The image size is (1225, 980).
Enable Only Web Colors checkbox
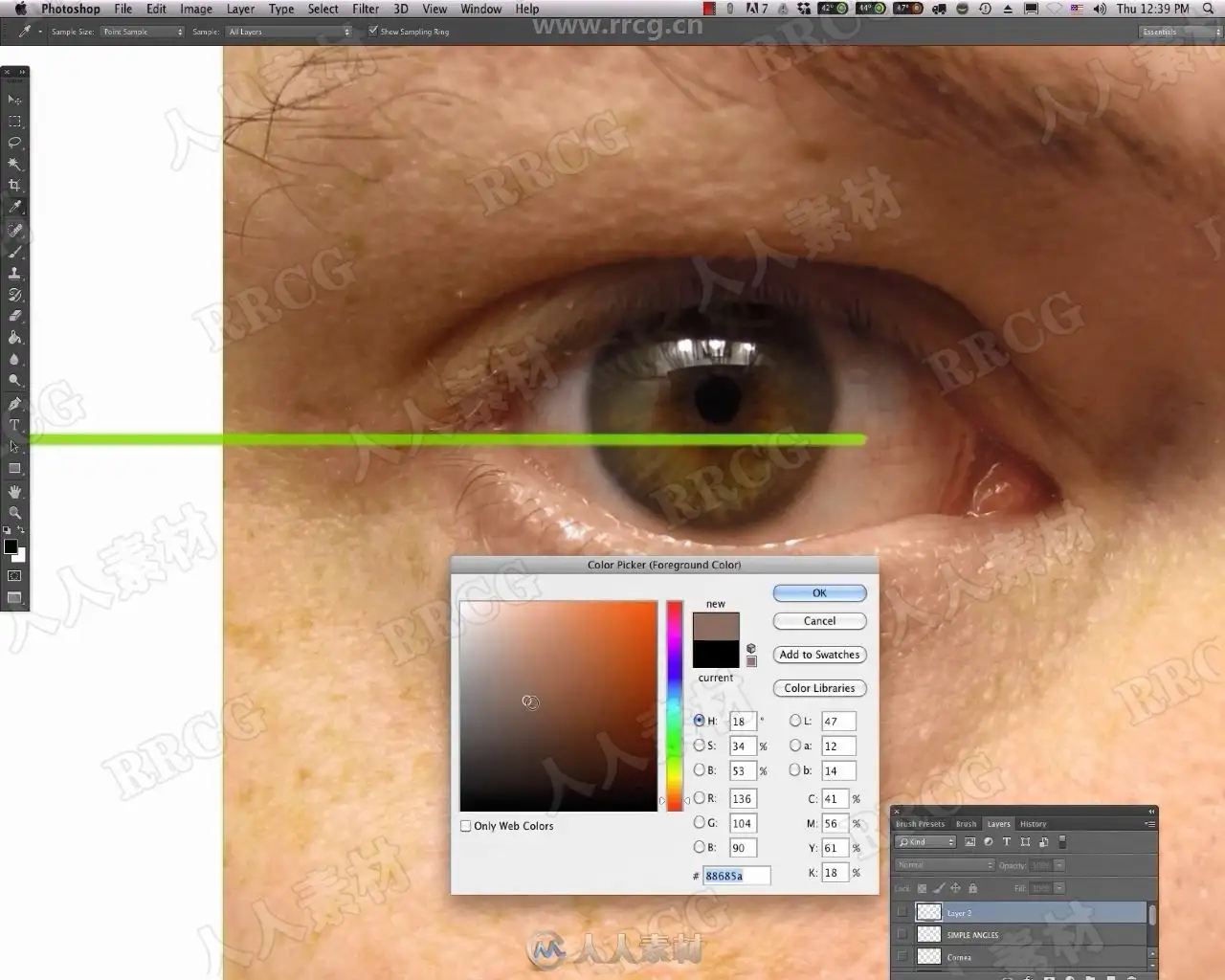pyautogui.click(x=466, y=826)
